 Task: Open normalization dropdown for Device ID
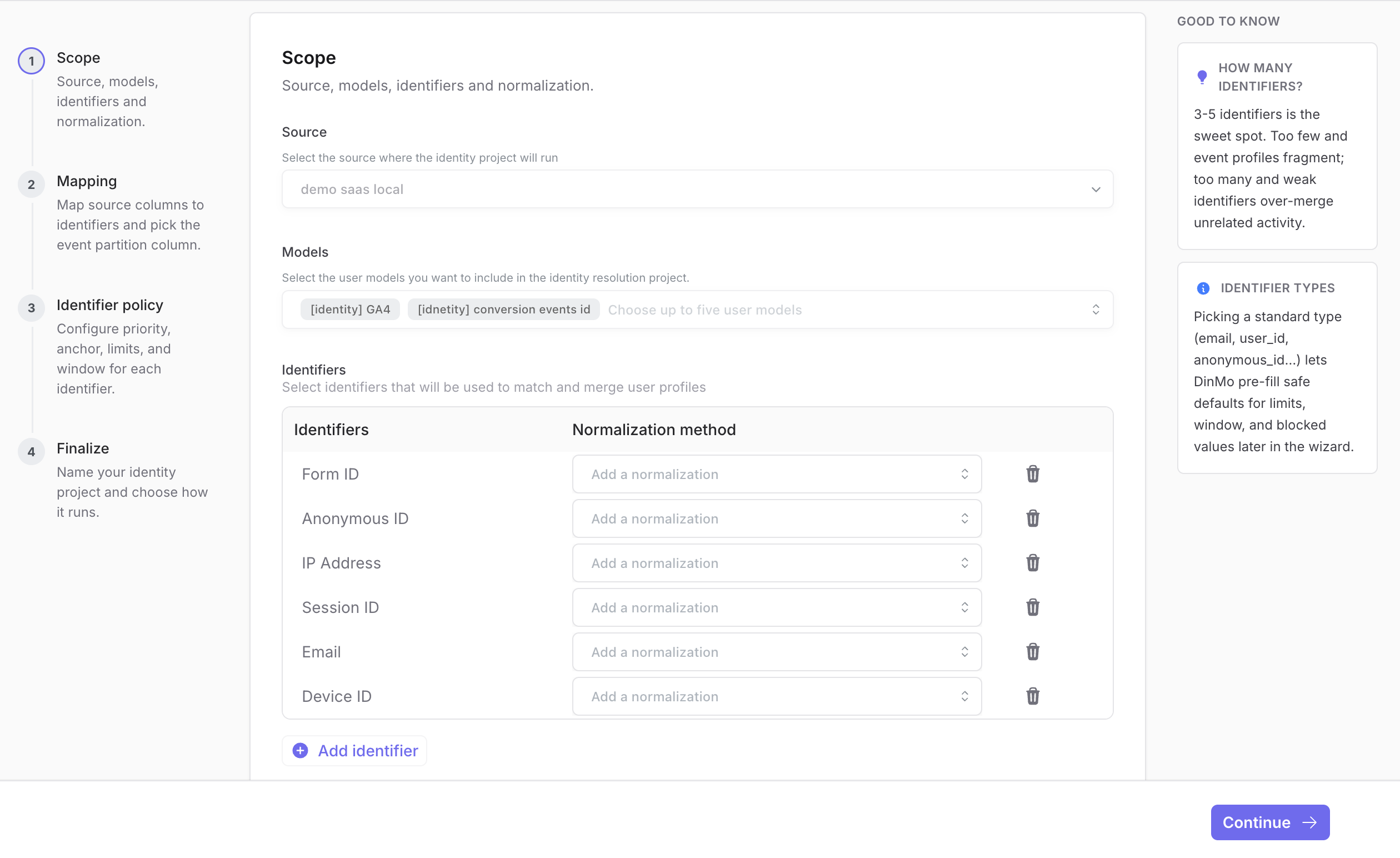pos(776,696)
